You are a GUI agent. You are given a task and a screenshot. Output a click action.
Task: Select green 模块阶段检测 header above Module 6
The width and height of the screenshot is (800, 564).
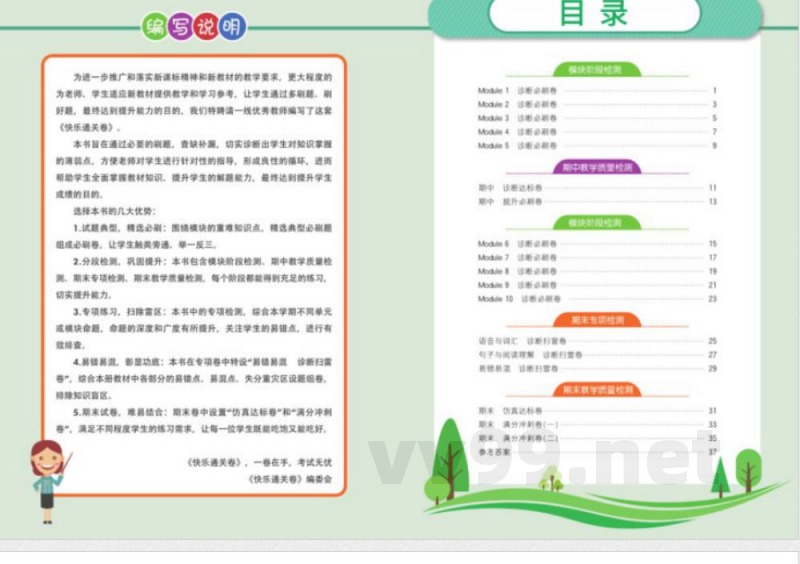point(596,223)
